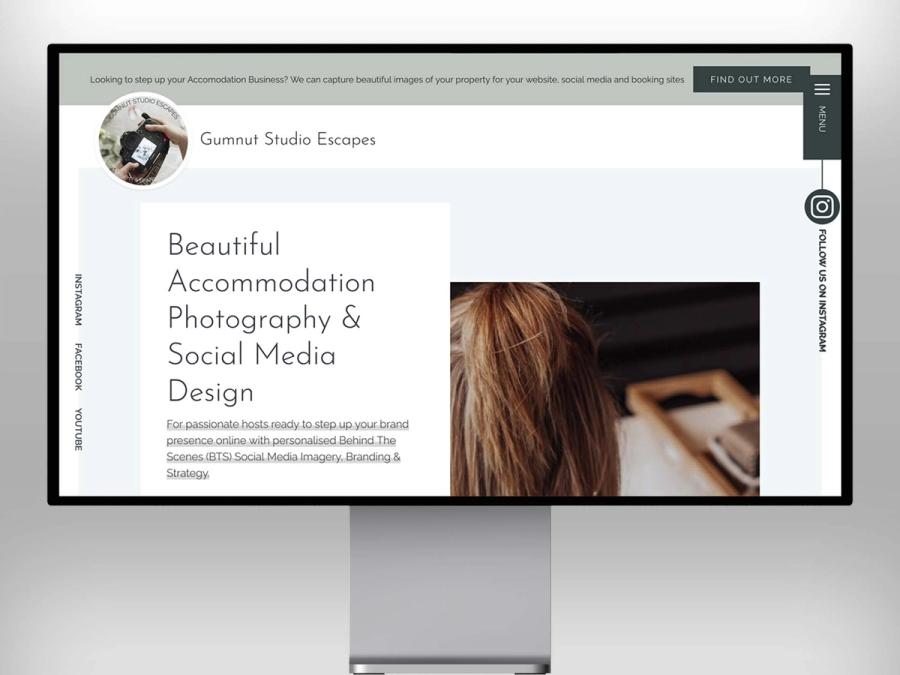Click the 'Looking to step up your Accomodation Business' banner text

tap(387, 79)
